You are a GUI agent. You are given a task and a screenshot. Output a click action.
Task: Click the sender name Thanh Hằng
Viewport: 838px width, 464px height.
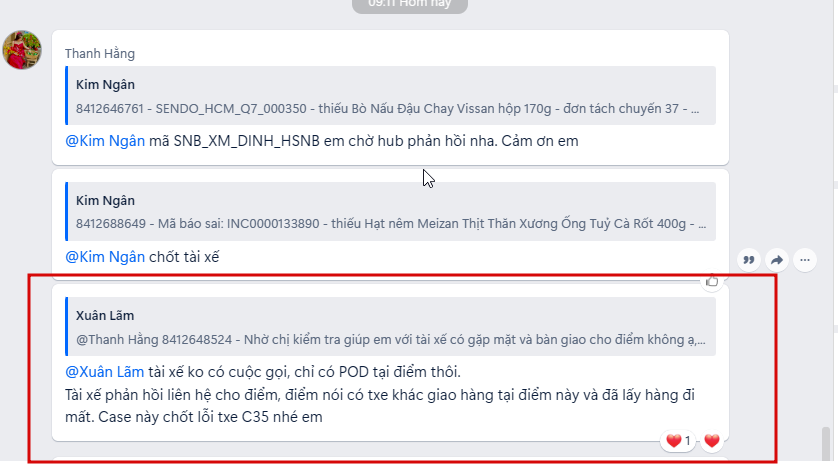(x=100, y=53)
